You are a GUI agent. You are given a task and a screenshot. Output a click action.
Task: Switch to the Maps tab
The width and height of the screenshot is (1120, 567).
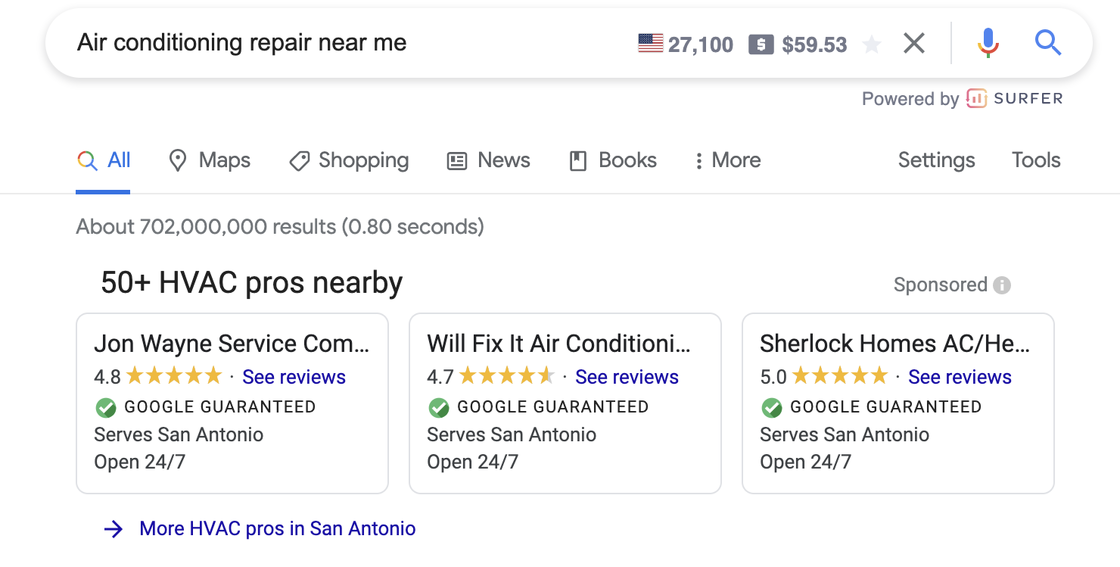click(209, 160)
